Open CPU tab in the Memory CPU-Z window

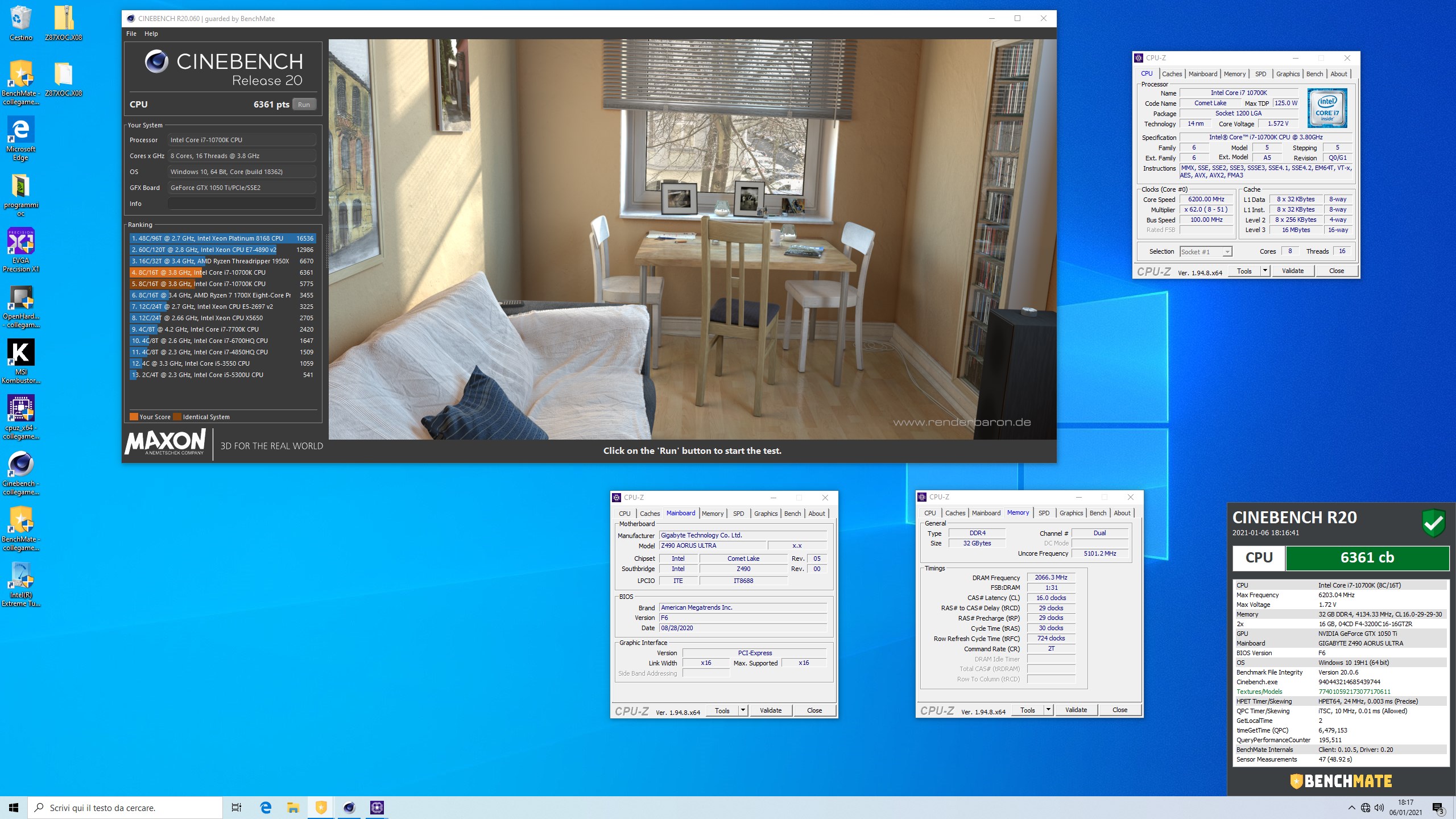[930, 513]
